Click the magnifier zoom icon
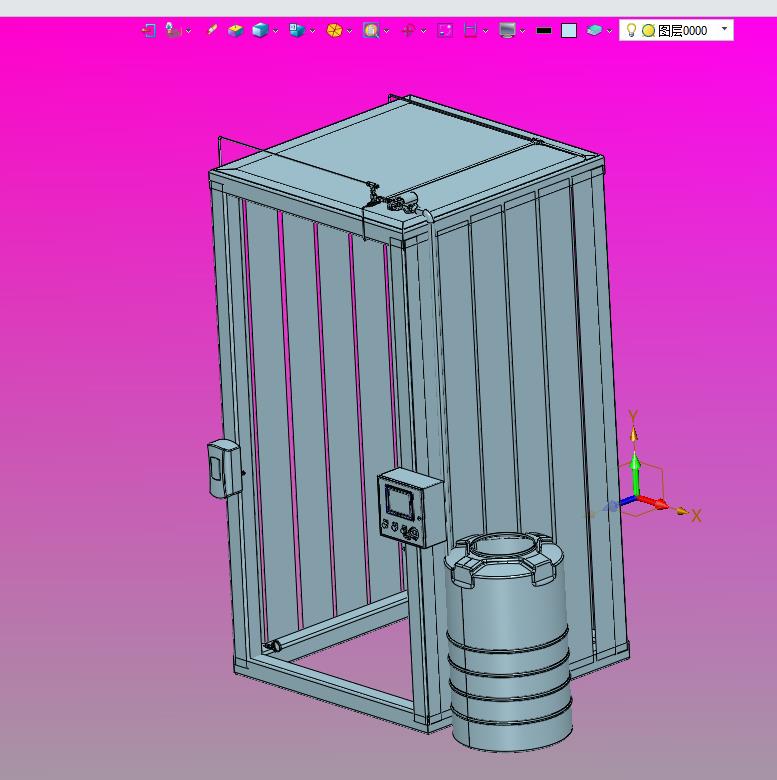 coord(371,31)
